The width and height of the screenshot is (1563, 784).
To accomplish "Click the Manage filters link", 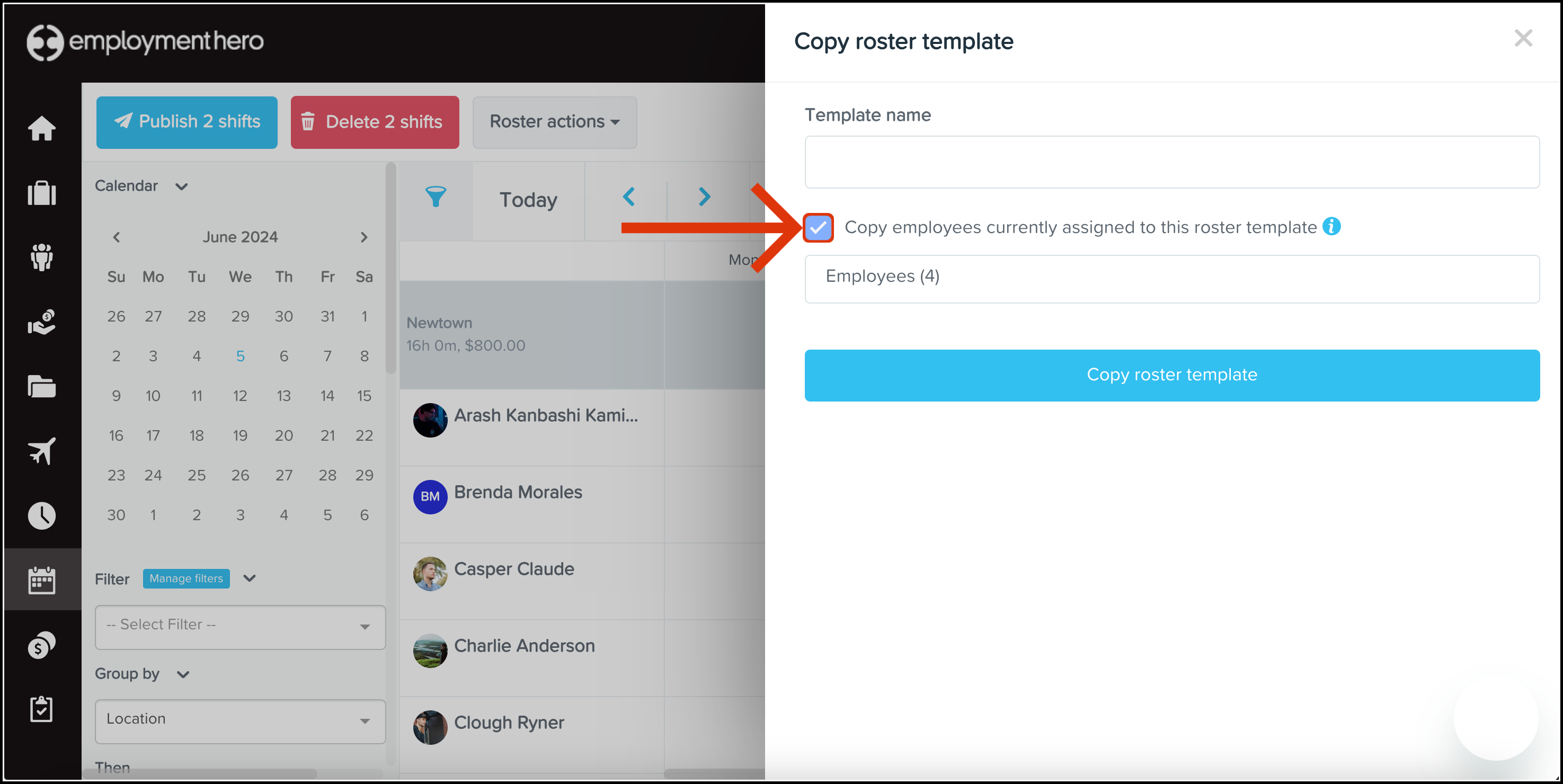I will (187, 578).
